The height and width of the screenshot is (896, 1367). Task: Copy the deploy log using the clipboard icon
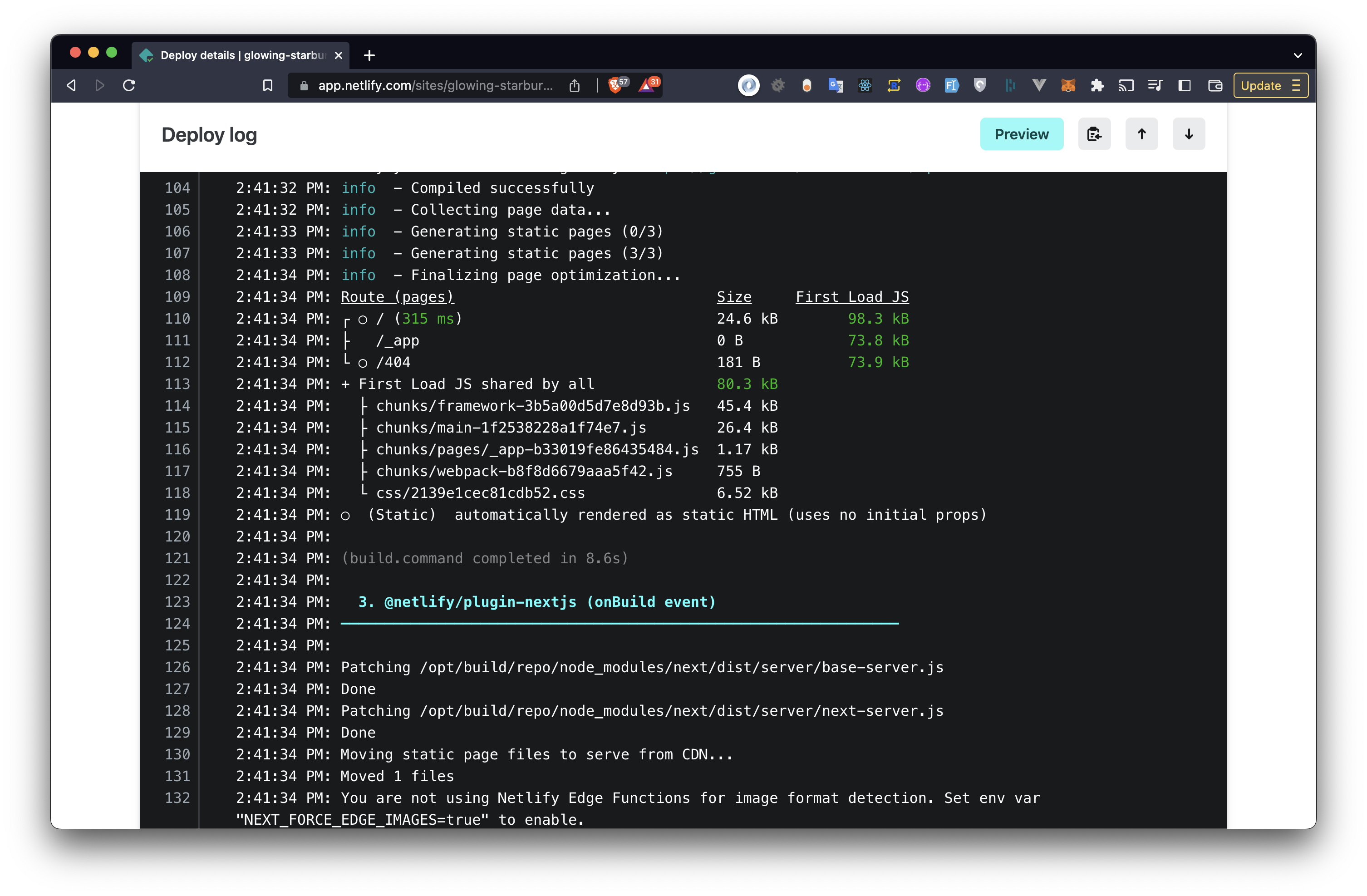click(x=1094, y=134)
